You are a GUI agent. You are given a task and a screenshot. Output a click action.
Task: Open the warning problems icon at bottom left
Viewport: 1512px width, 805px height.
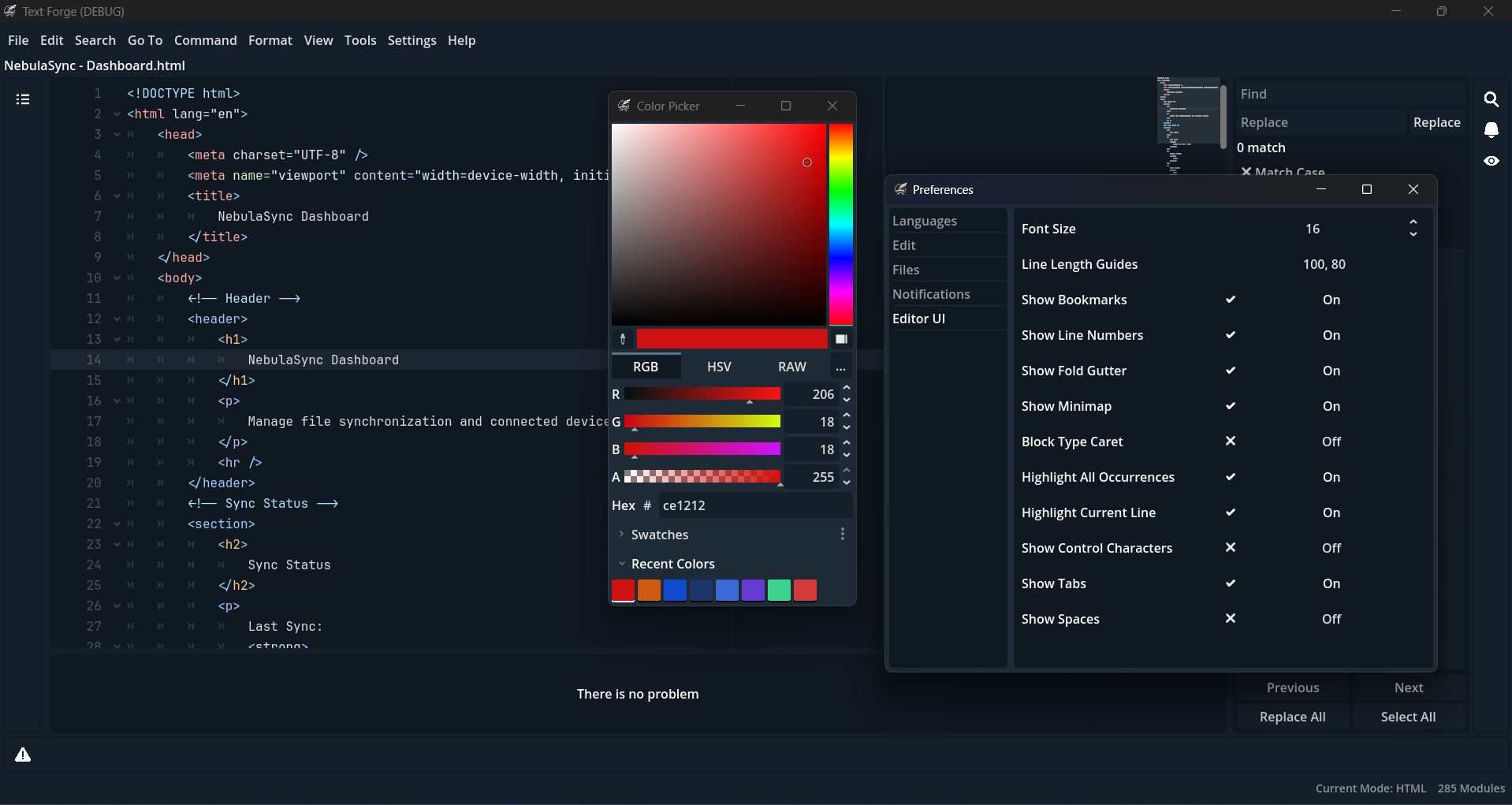point(23,755)
